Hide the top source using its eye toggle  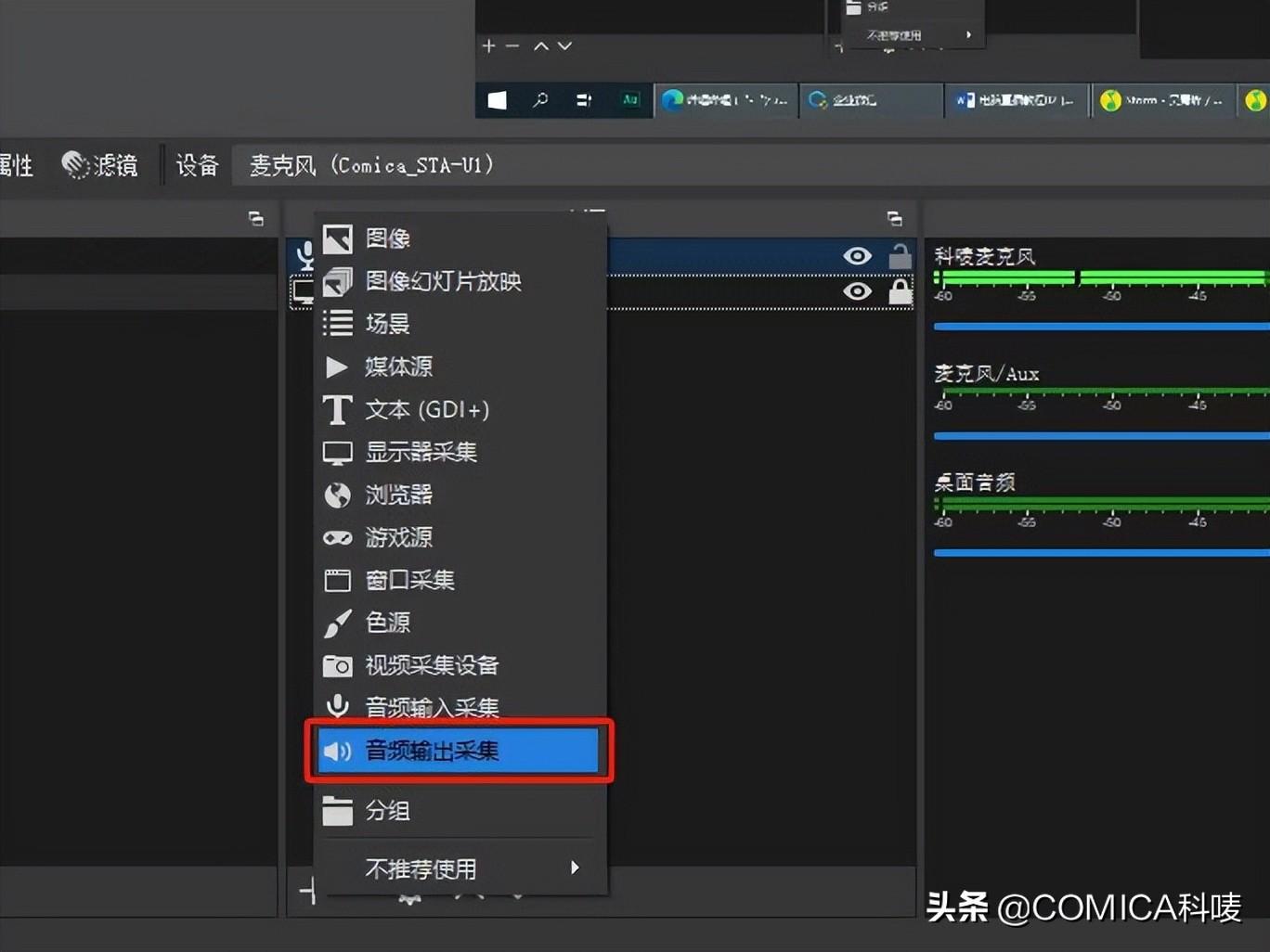(x=856, y=256)
